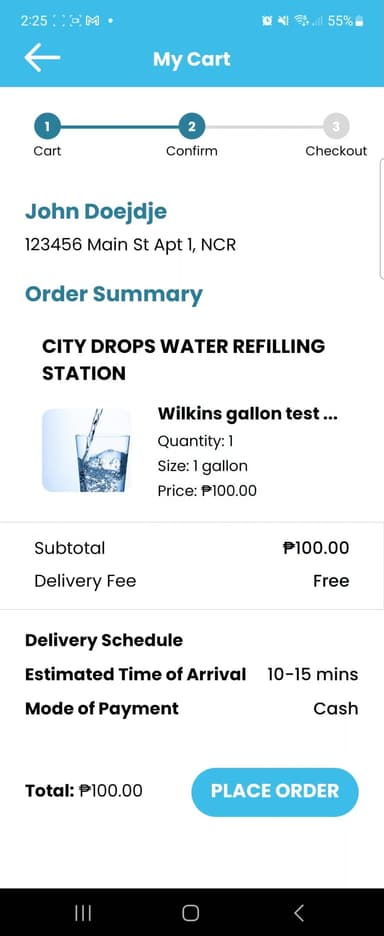Tap Android navigation back chevron
The image size is (384, 936).
pos(299,912)
